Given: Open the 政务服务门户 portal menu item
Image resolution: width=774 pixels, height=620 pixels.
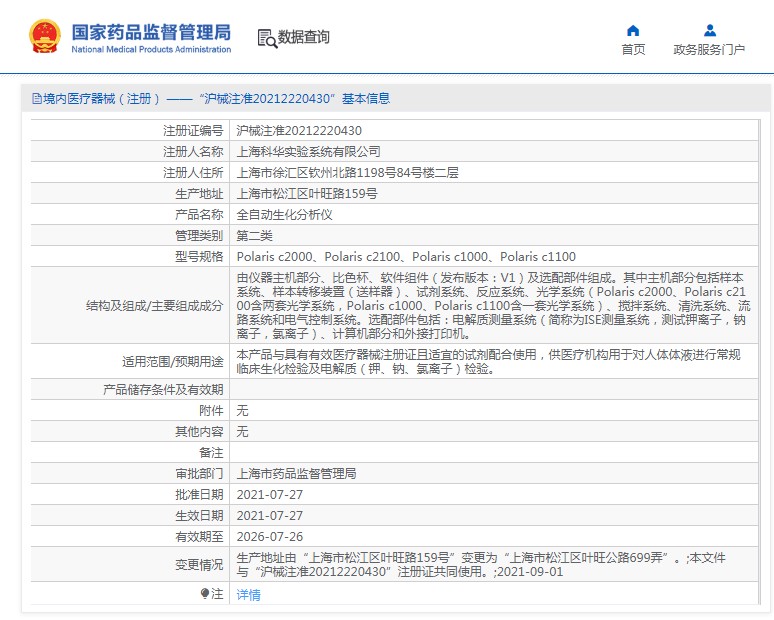Looking at the screenshot, I should coord(709,49).
